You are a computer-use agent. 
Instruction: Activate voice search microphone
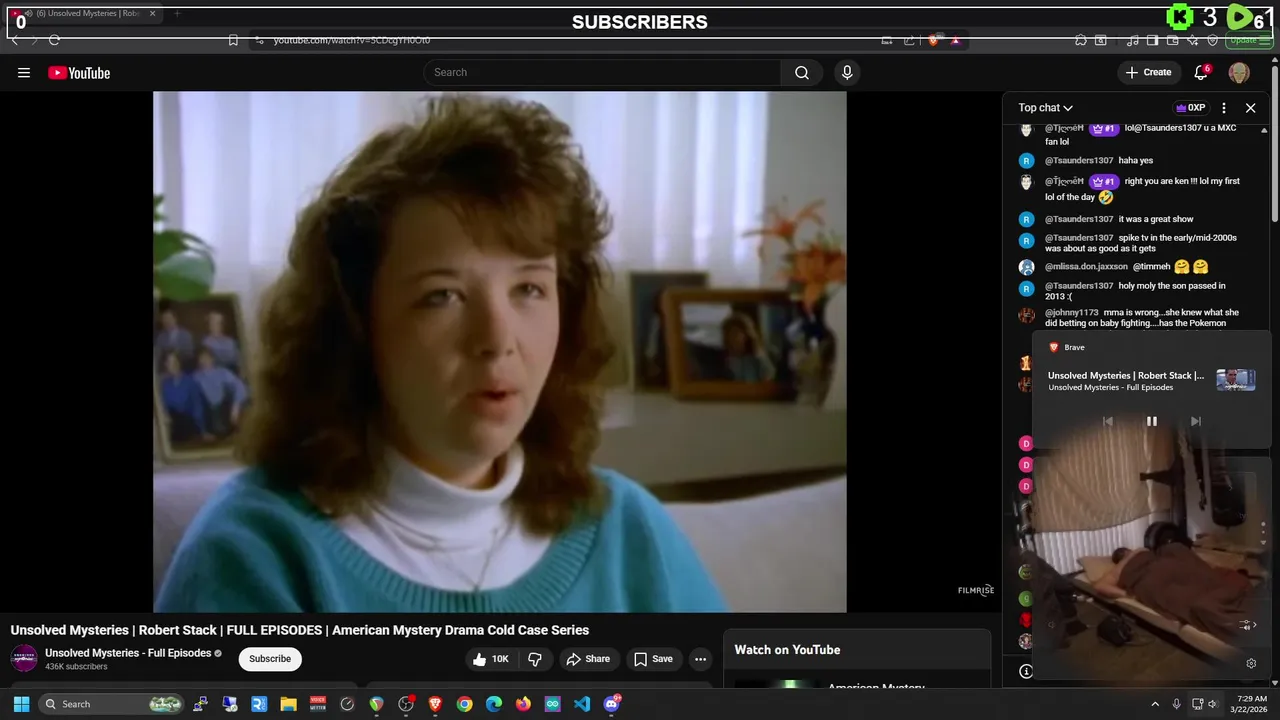(x=847, y=72)
